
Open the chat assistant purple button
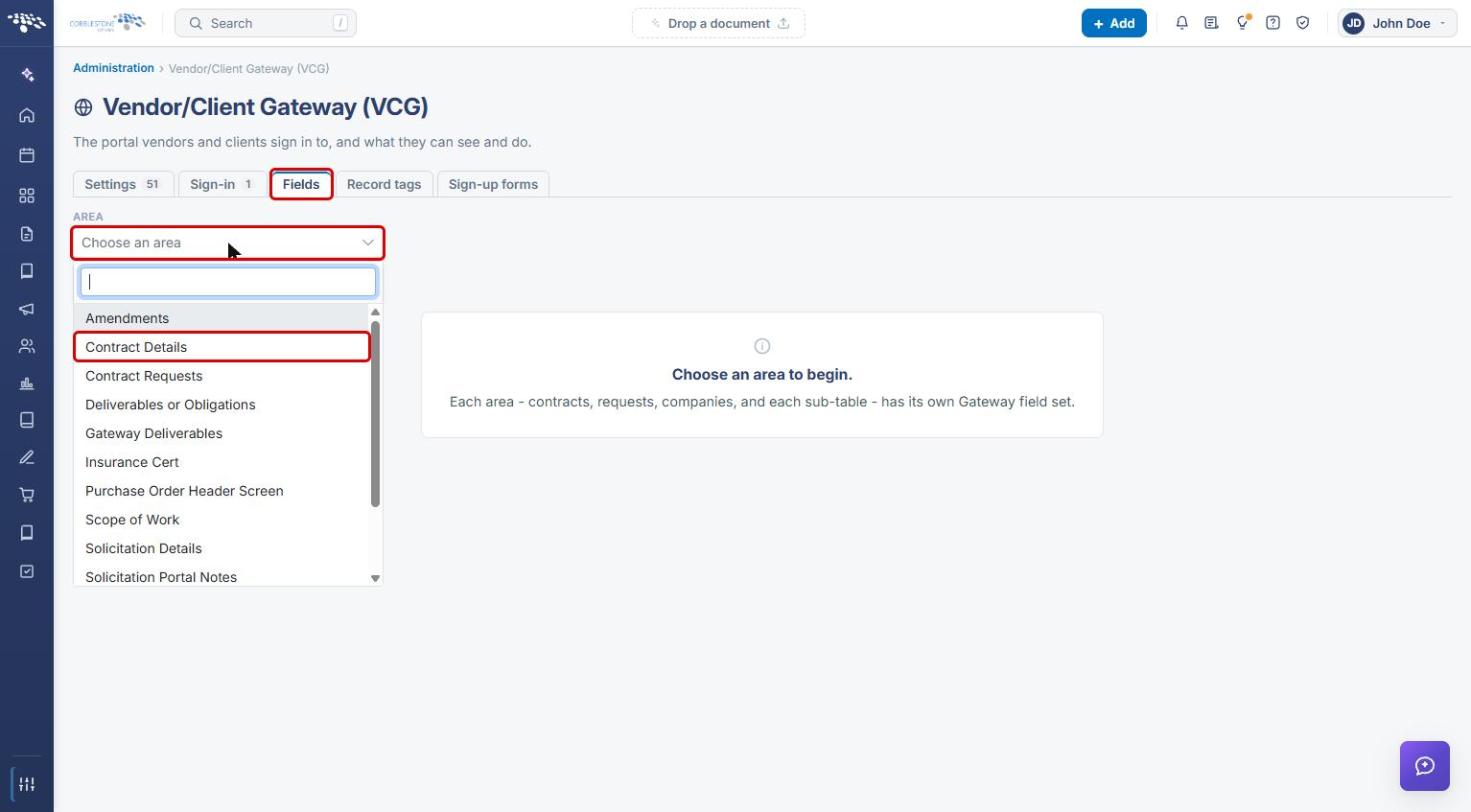(1425, 766)
